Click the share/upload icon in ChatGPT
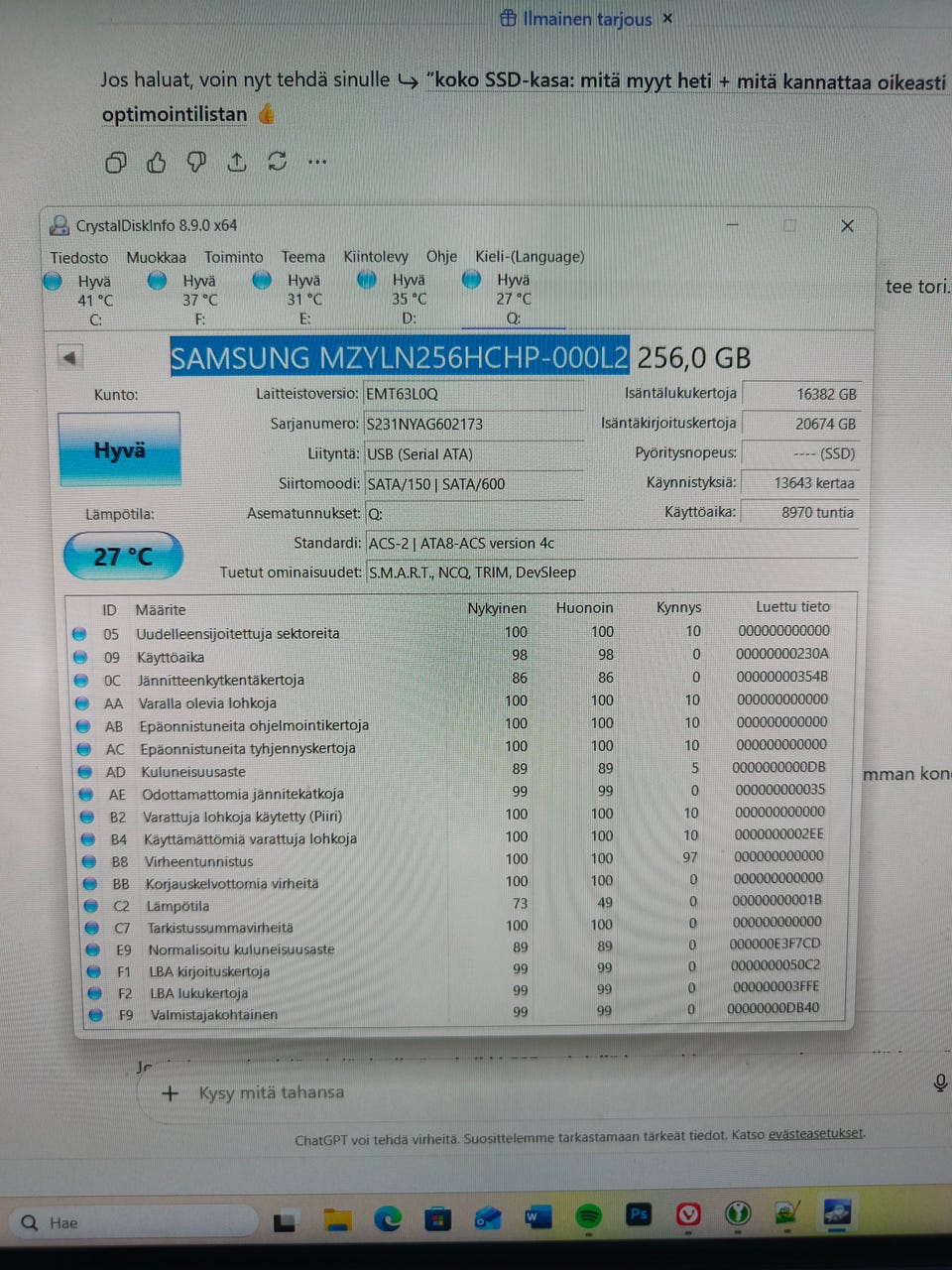The image size is (952, 1270). [x=237, y=161]
